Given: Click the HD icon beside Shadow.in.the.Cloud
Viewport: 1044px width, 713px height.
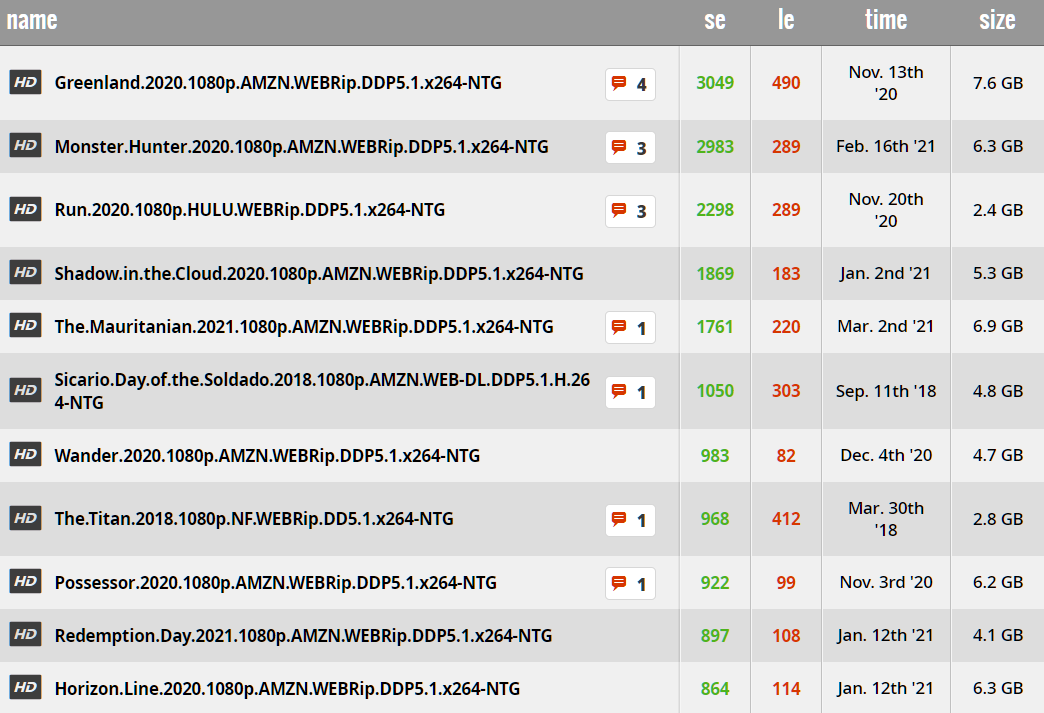Looking at the screenshot, I should click(25, 273).
